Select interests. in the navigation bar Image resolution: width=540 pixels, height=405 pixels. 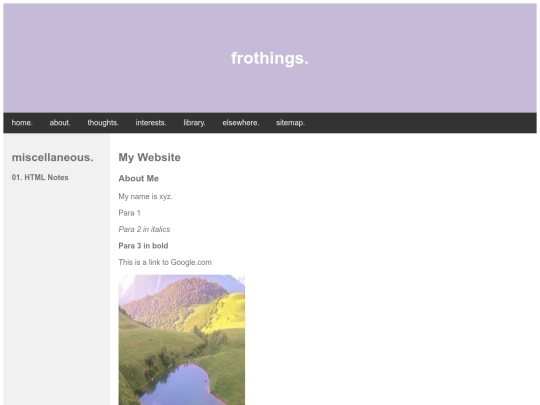pos(151,123)
